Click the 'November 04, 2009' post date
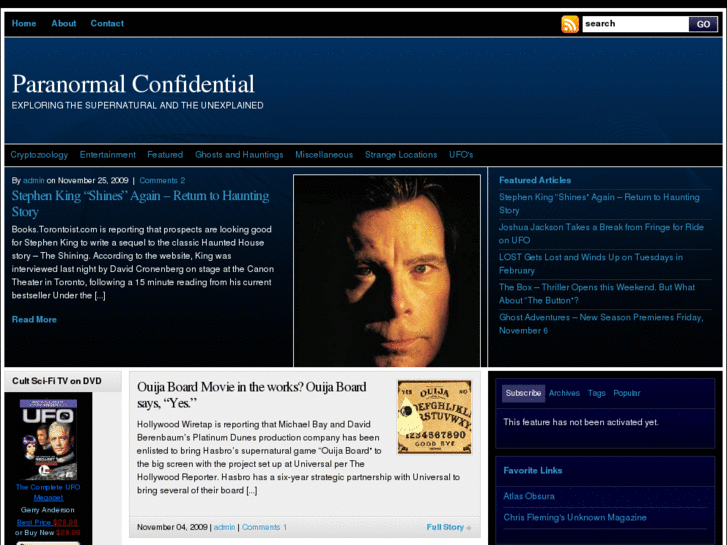 tap(172, 527)
